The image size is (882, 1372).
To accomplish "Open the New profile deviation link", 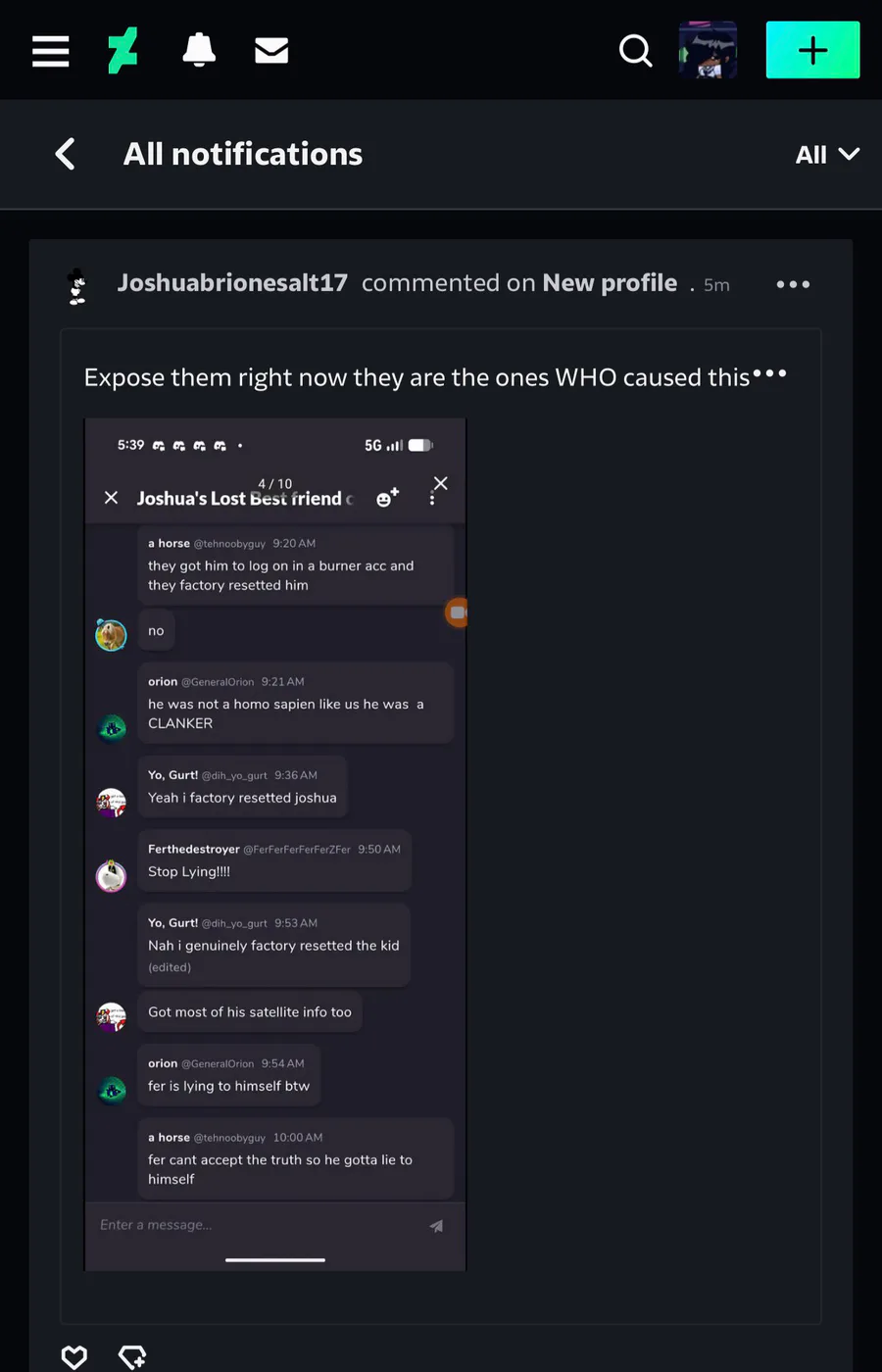I will point(610,283).
